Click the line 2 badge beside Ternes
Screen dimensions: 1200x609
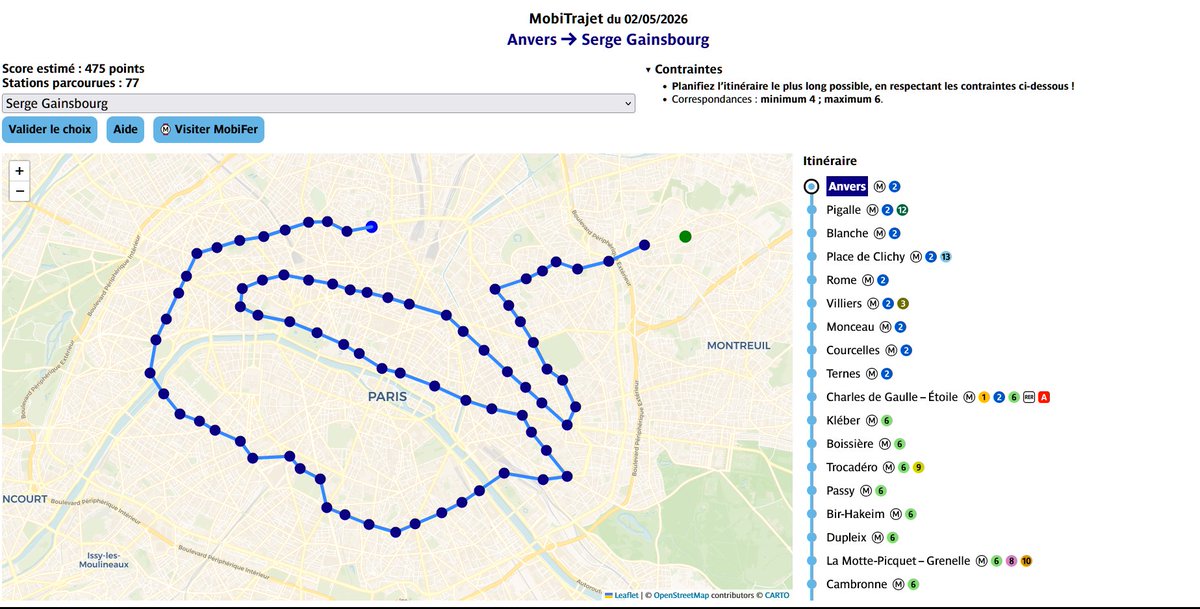(x=887, y=374)
